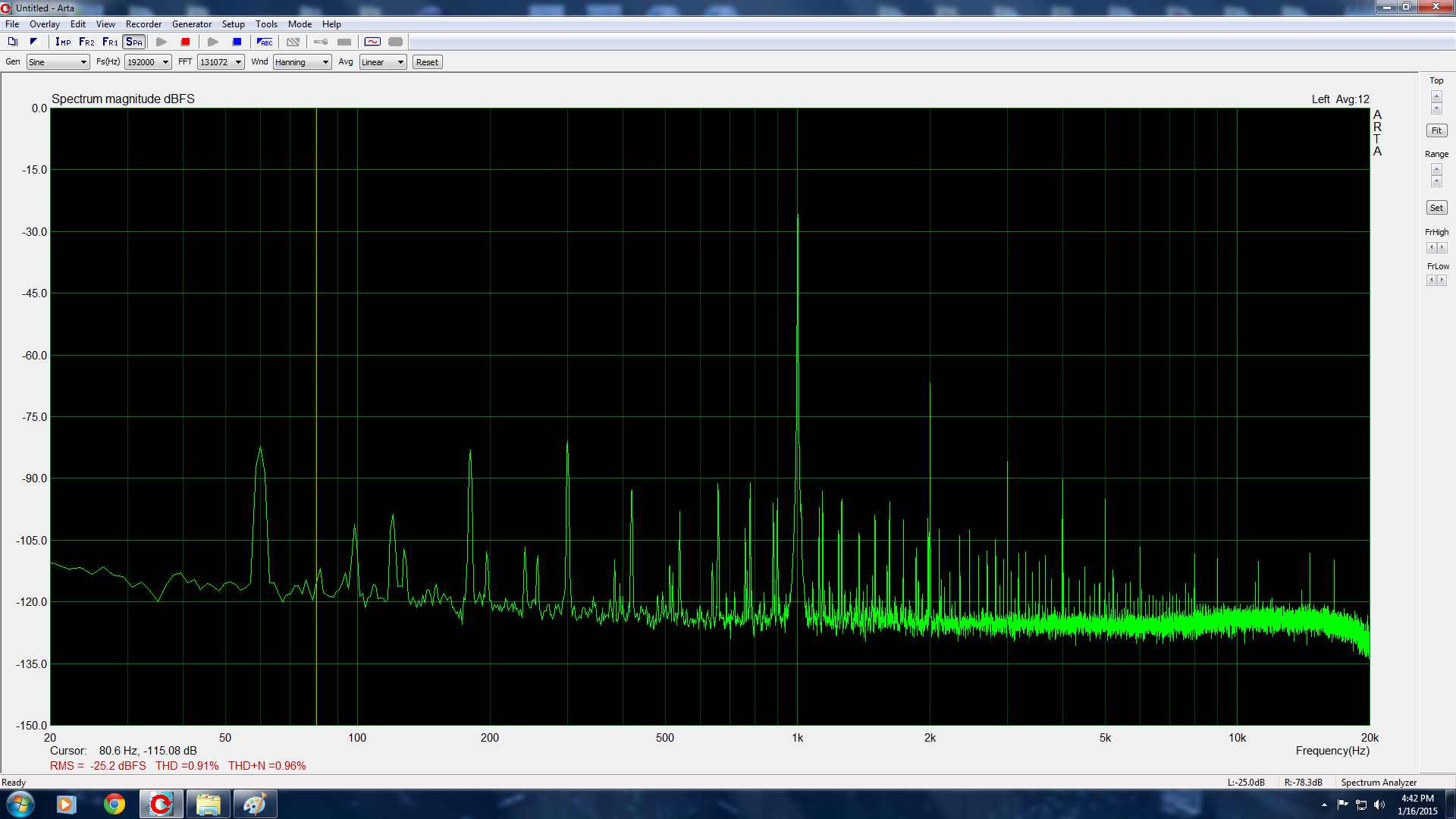
Task: Click the RMS = -25.2 dBFS readout
Action: click(98, 766)
